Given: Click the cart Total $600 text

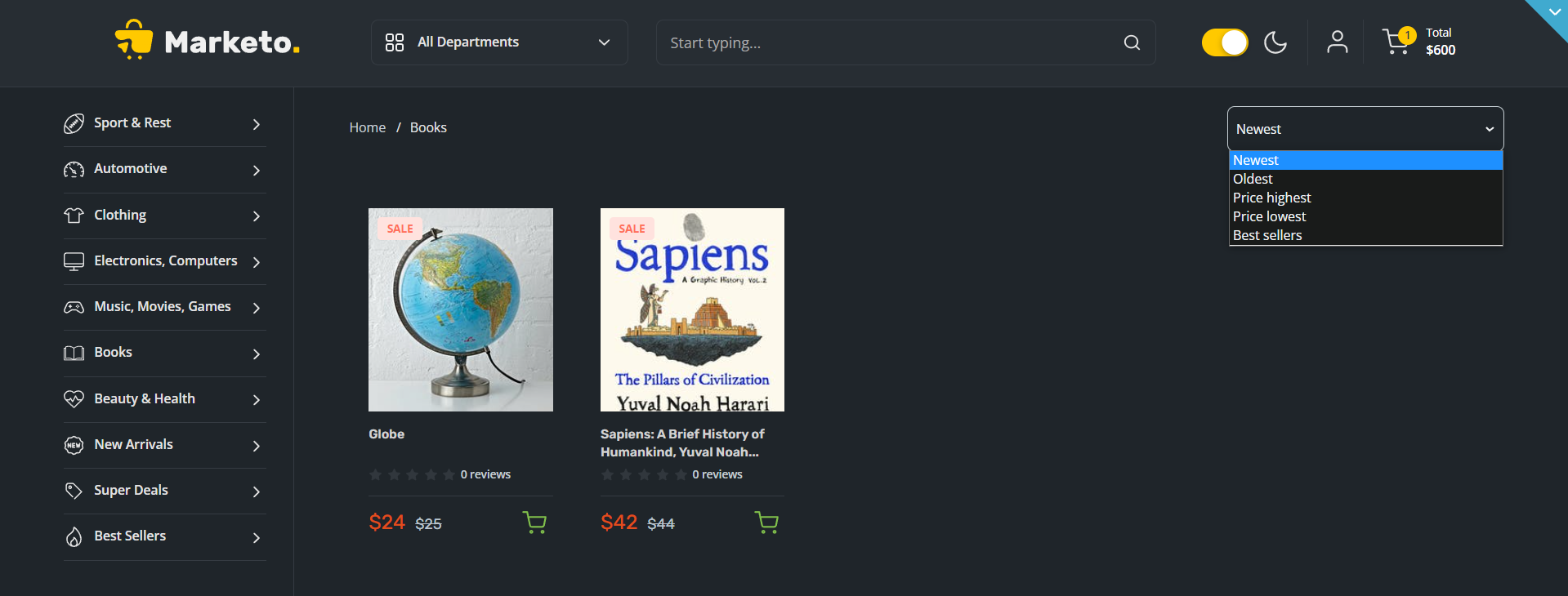Looking at the screenshot, I should coord(1441,42).
